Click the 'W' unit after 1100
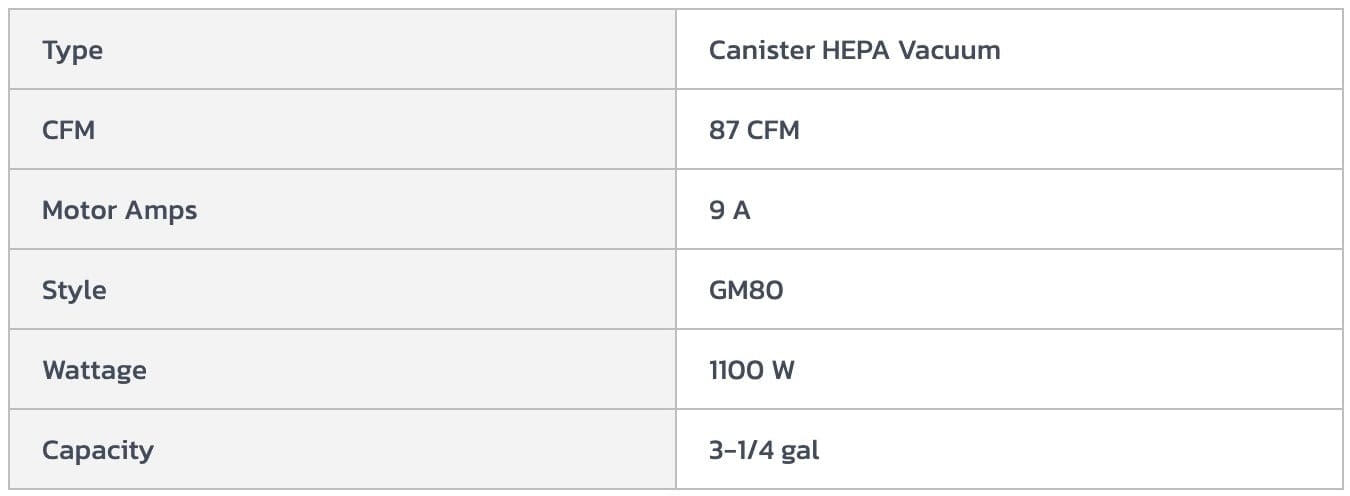This screenshot has width=1350, height=496. click(x=783, y=370)
